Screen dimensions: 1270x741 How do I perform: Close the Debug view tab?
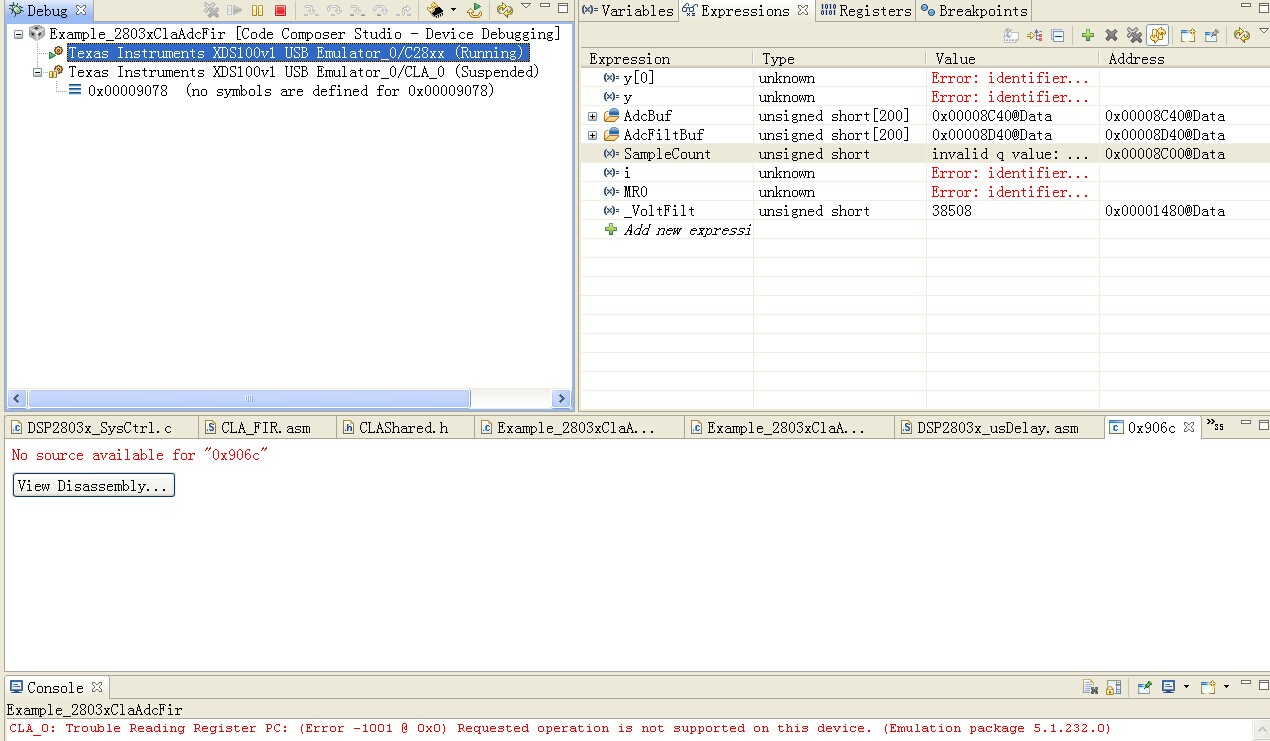[x=81, y=11]
